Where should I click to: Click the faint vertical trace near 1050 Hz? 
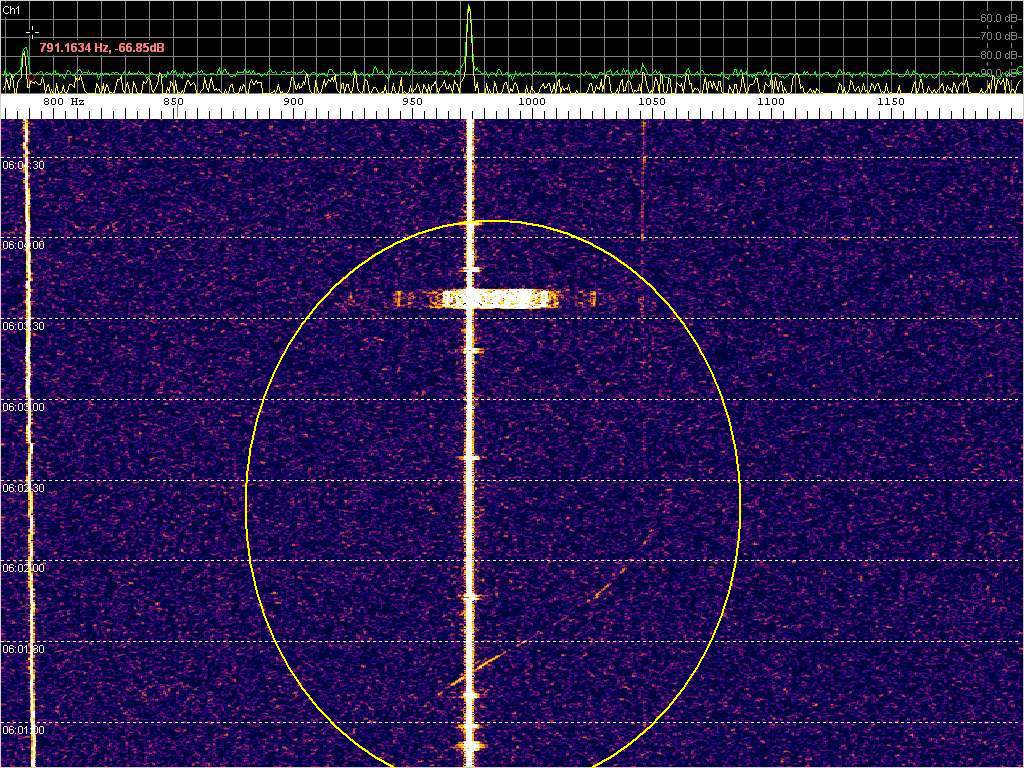coord(642,180)
